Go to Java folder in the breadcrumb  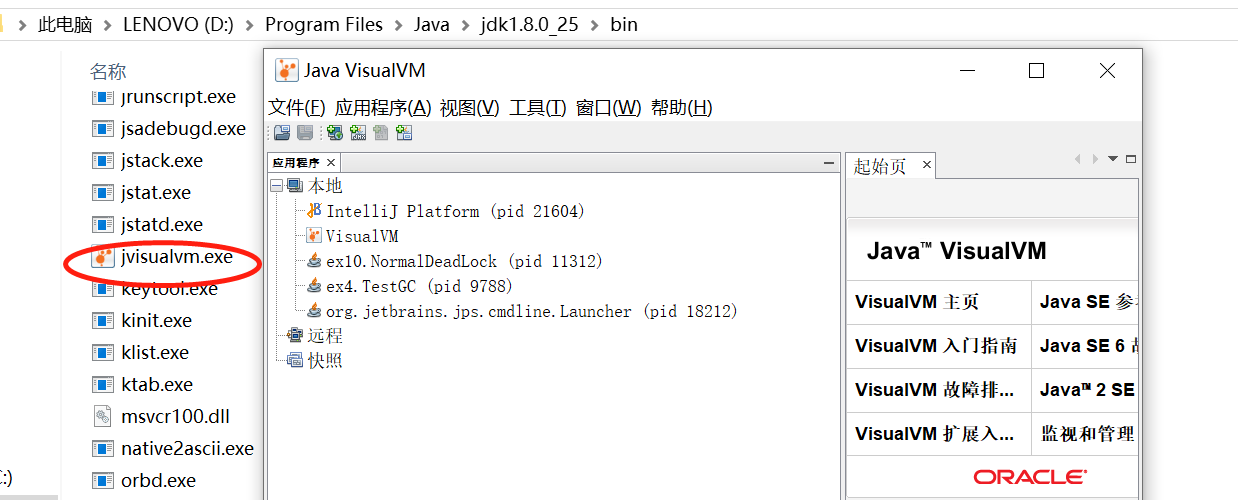[x=432, y=24]
